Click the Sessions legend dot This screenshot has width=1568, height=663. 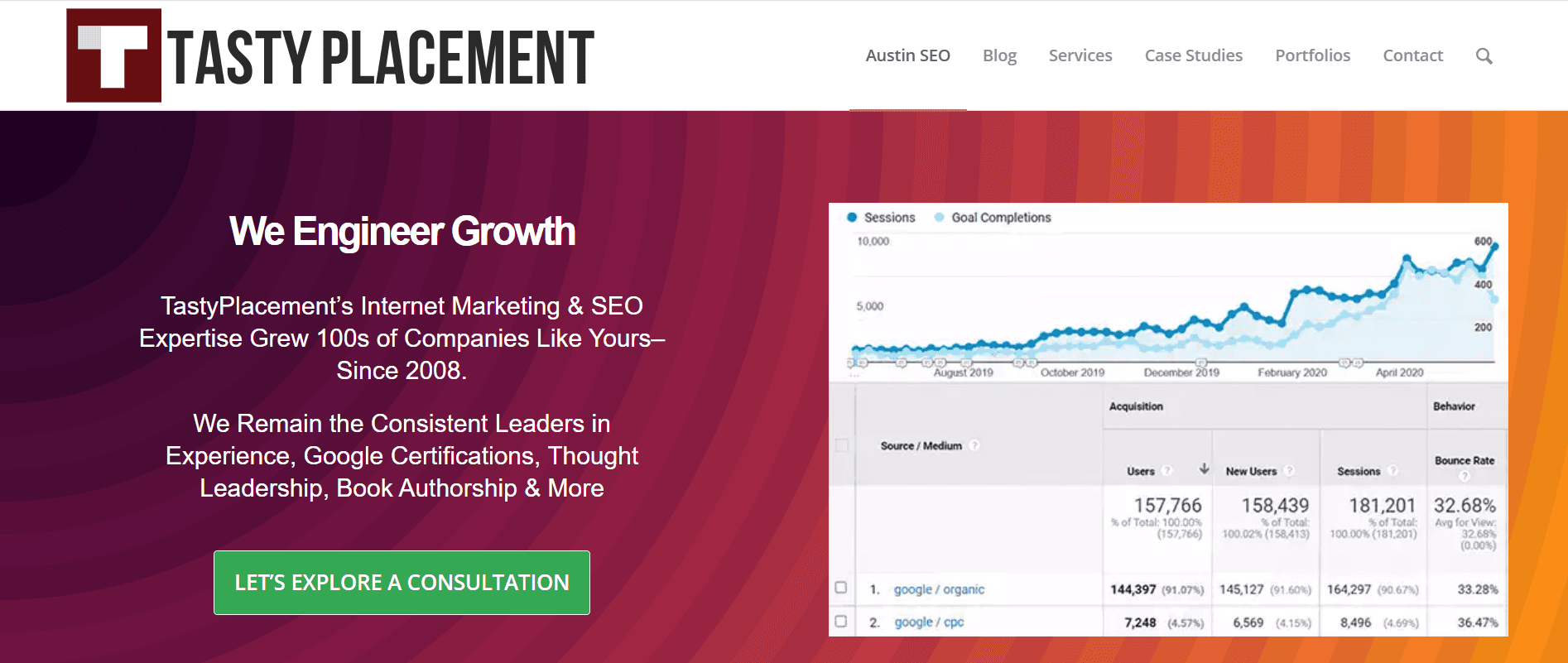851,218
